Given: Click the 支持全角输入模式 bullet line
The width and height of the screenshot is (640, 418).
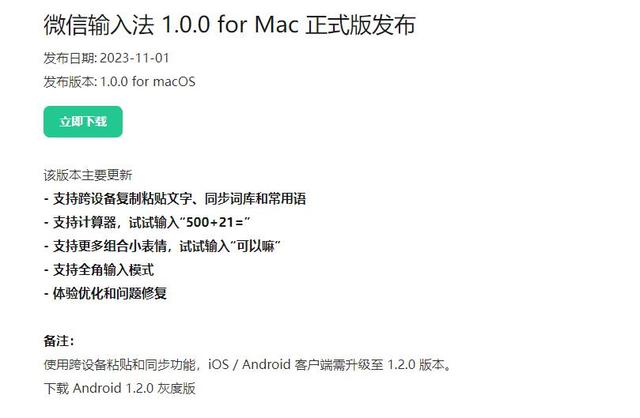Looking at the screenshot, I should coord(99,270).
